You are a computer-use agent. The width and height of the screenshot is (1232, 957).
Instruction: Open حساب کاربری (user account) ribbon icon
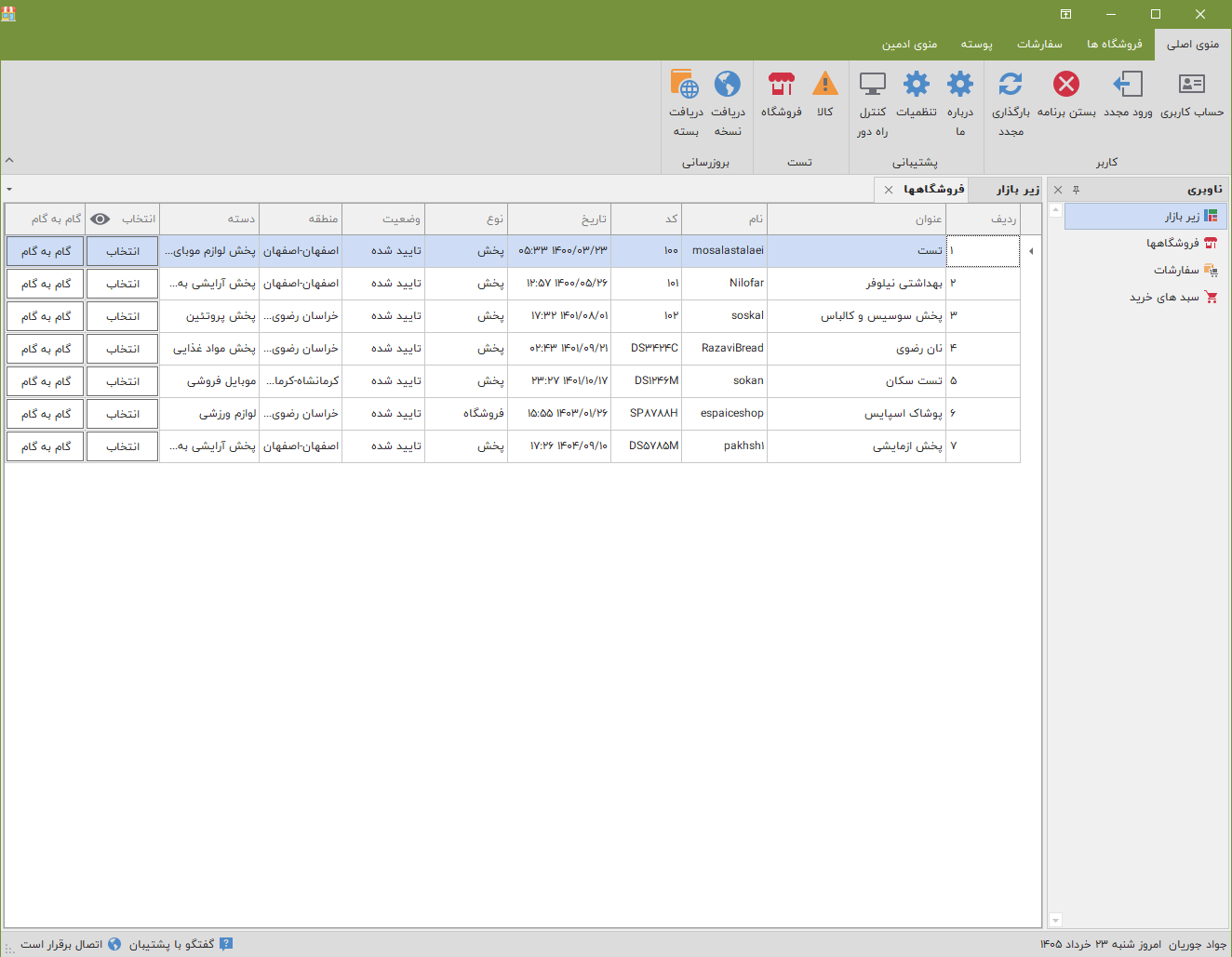click(x=1192, y=85)
